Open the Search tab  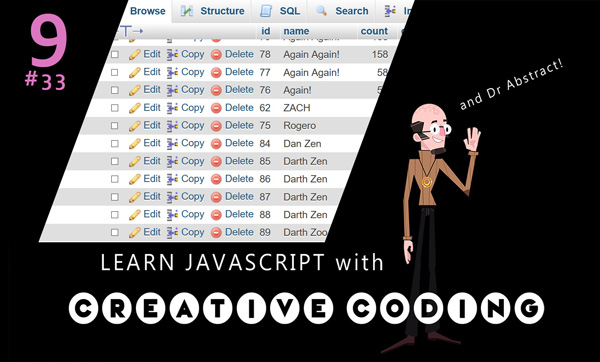pos(342,11)
